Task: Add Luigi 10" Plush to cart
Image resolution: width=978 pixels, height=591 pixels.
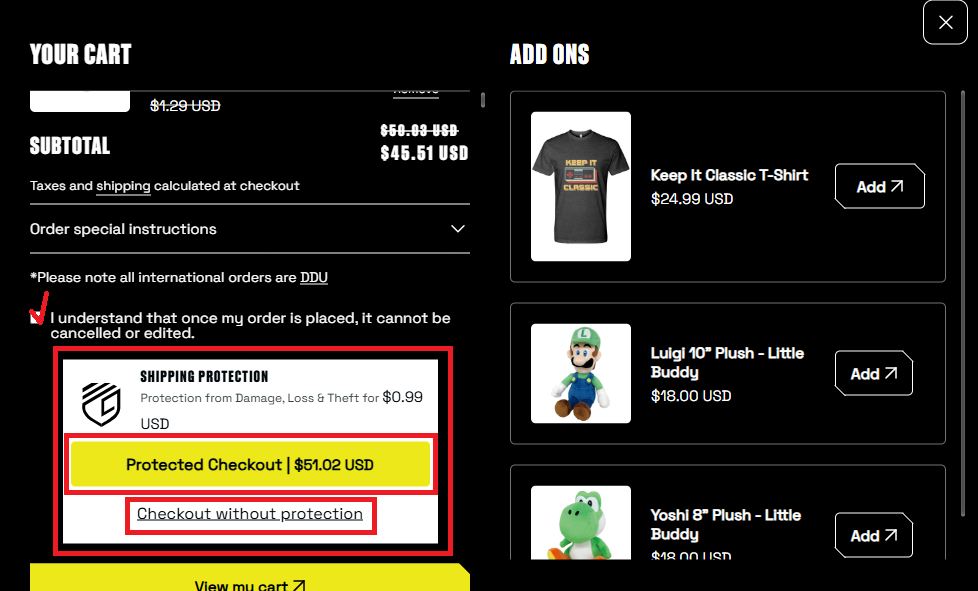Action: [873, 373]
